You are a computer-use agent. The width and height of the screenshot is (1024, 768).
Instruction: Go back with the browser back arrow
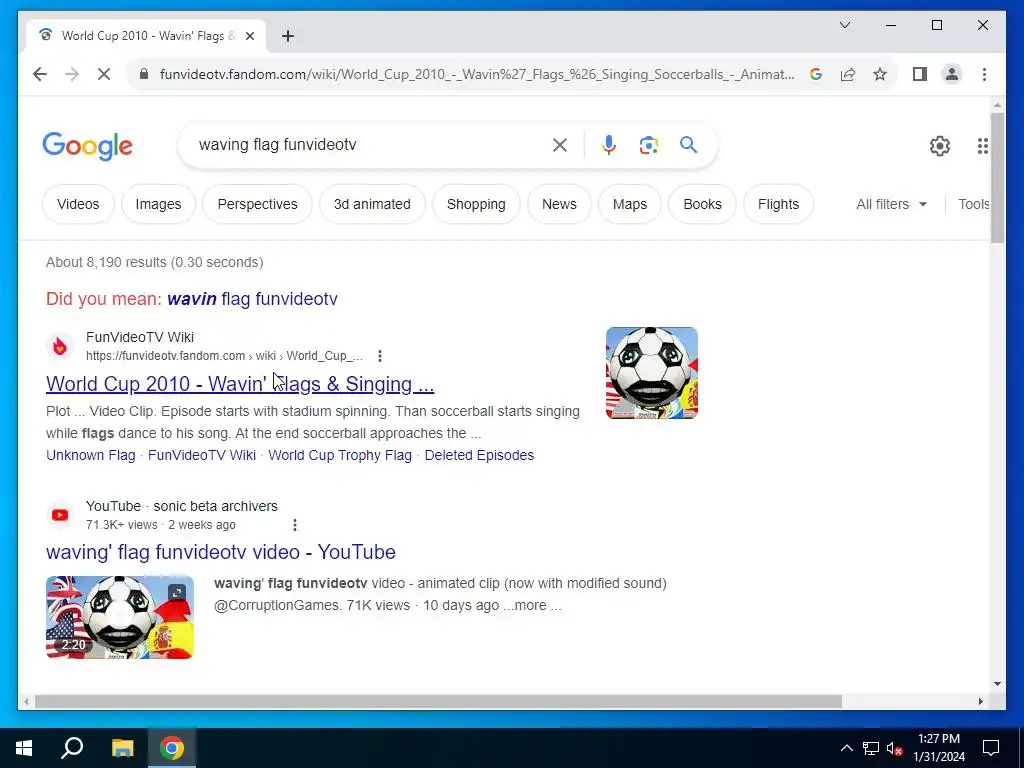pos(40,74)
